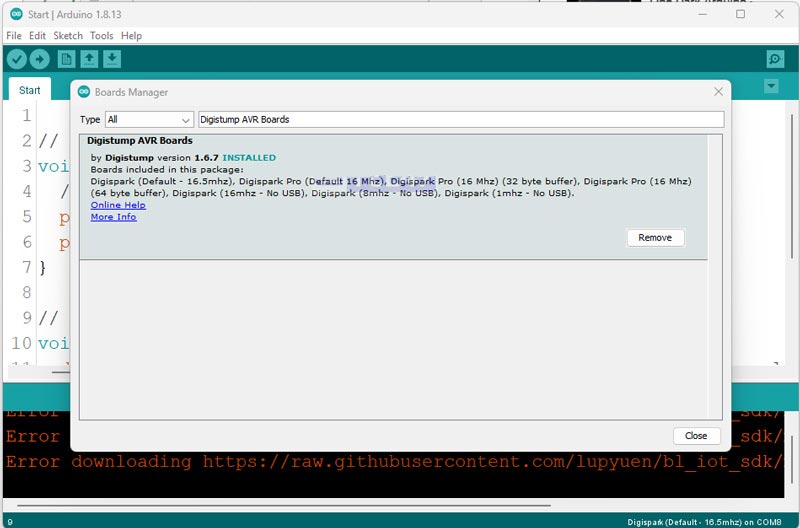Maximize the Arduino window
Image resolution: width=800 pixels, height=528 pixels.
point(740,14)
